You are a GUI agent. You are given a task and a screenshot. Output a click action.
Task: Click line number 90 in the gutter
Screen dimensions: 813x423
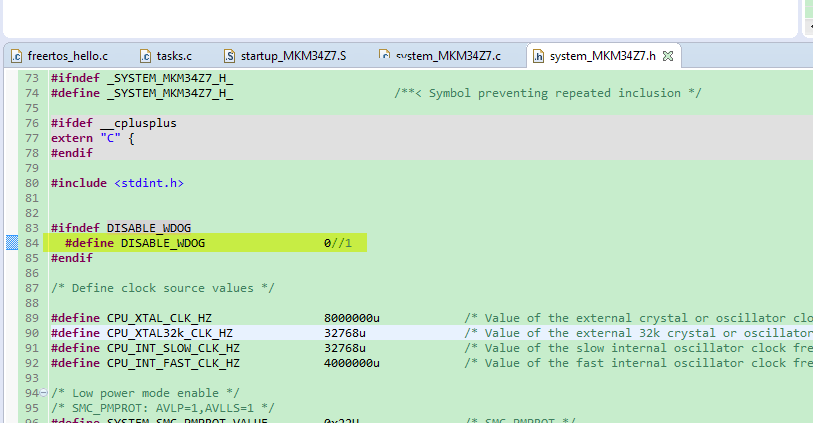click(30, 333)
